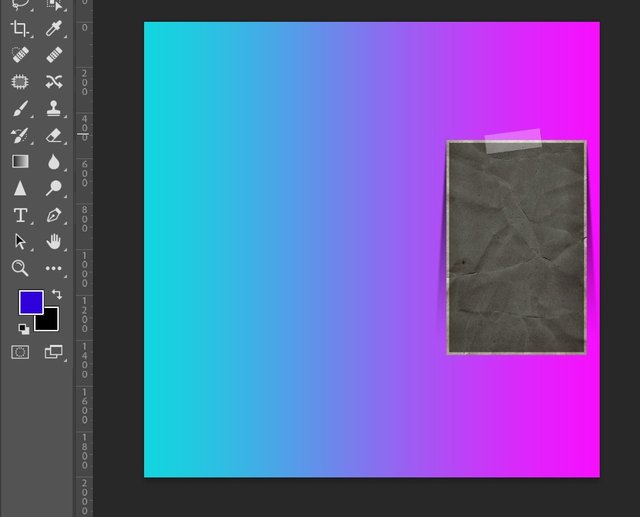Screen dimensions: 640x517
Task: Select the Lasso tool at toolbar top
Action: point(20,5)
